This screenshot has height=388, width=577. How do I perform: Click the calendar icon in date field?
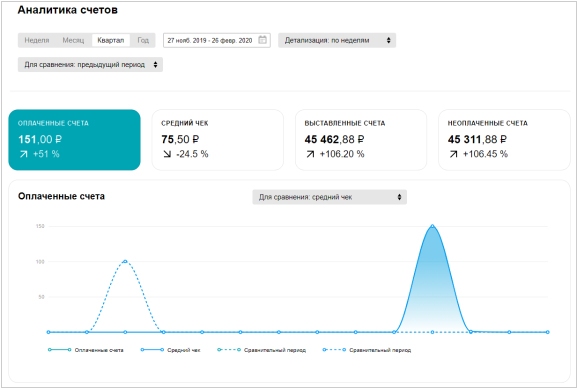click(262, 40)
